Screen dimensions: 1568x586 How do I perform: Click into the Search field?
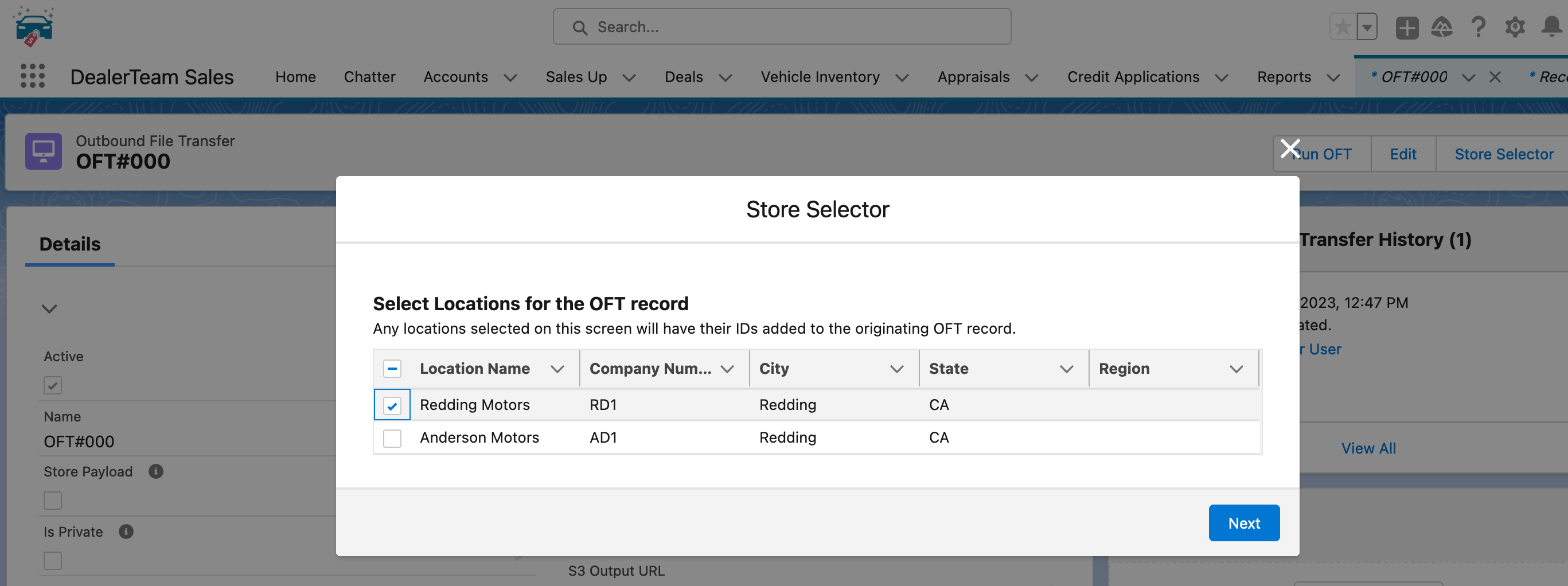tap(782, 27)
